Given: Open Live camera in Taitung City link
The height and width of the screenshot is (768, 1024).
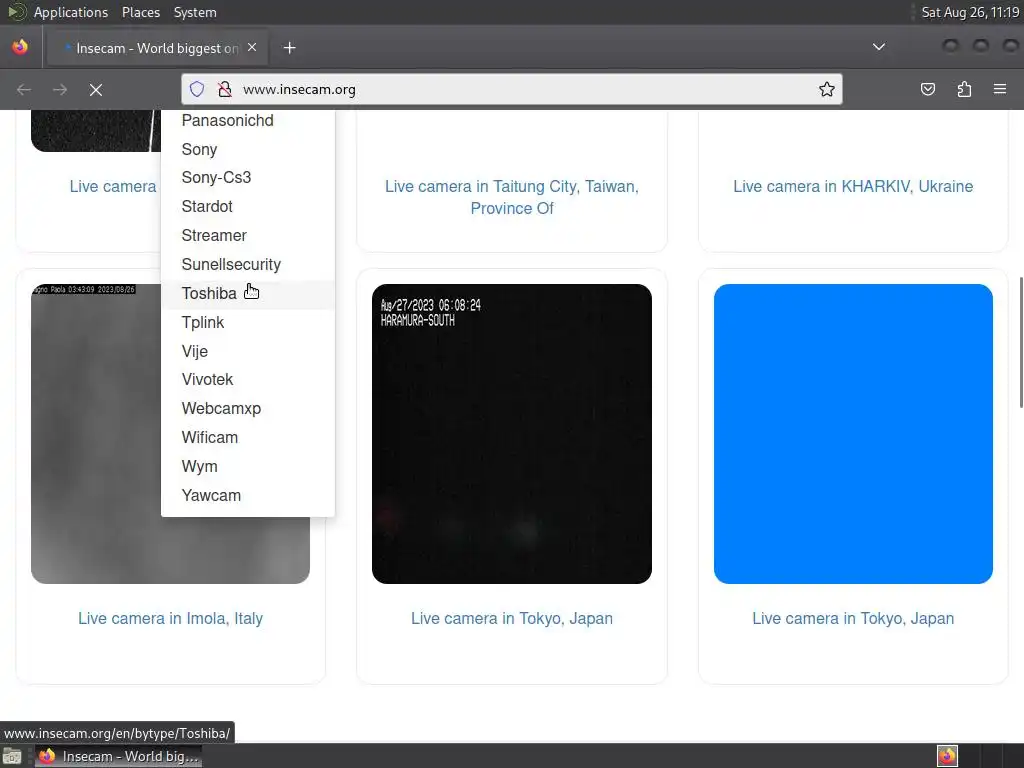Looking at the screenshot, I should point(511,197).
